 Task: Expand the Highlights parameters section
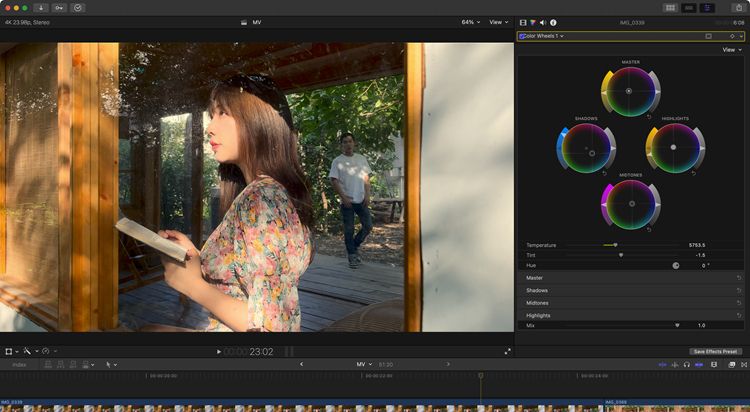tap(538, 315)
